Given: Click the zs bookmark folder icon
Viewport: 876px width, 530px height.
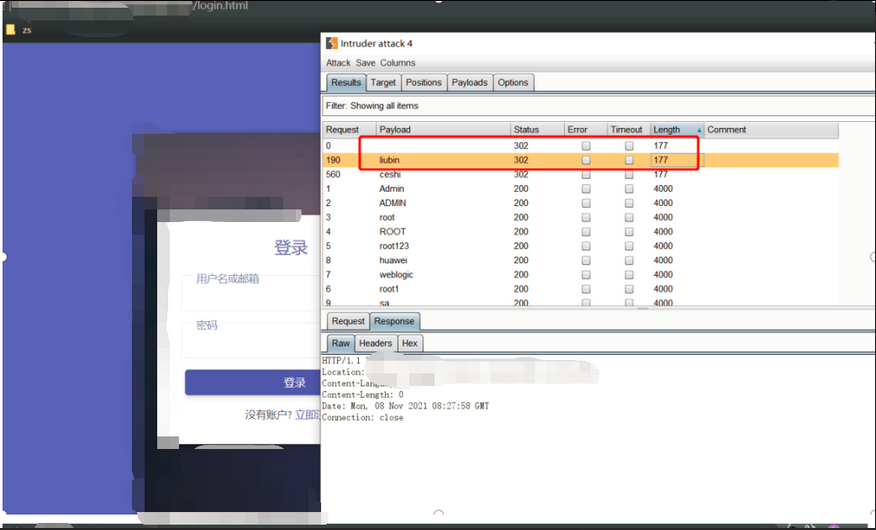Looking at the screenshot, I should 10,30.
